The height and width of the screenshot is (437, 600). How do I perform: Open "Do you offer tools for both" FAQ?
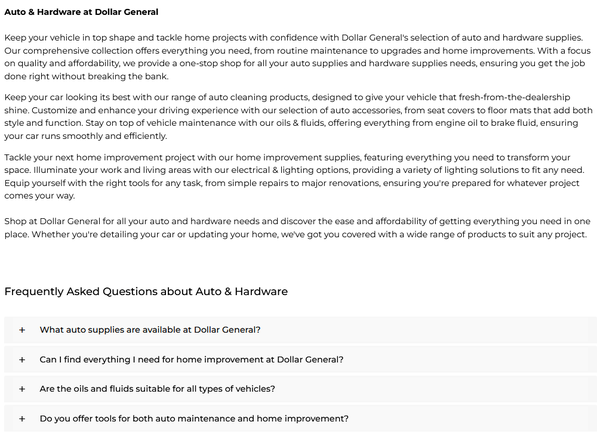(x=194, y=418)
